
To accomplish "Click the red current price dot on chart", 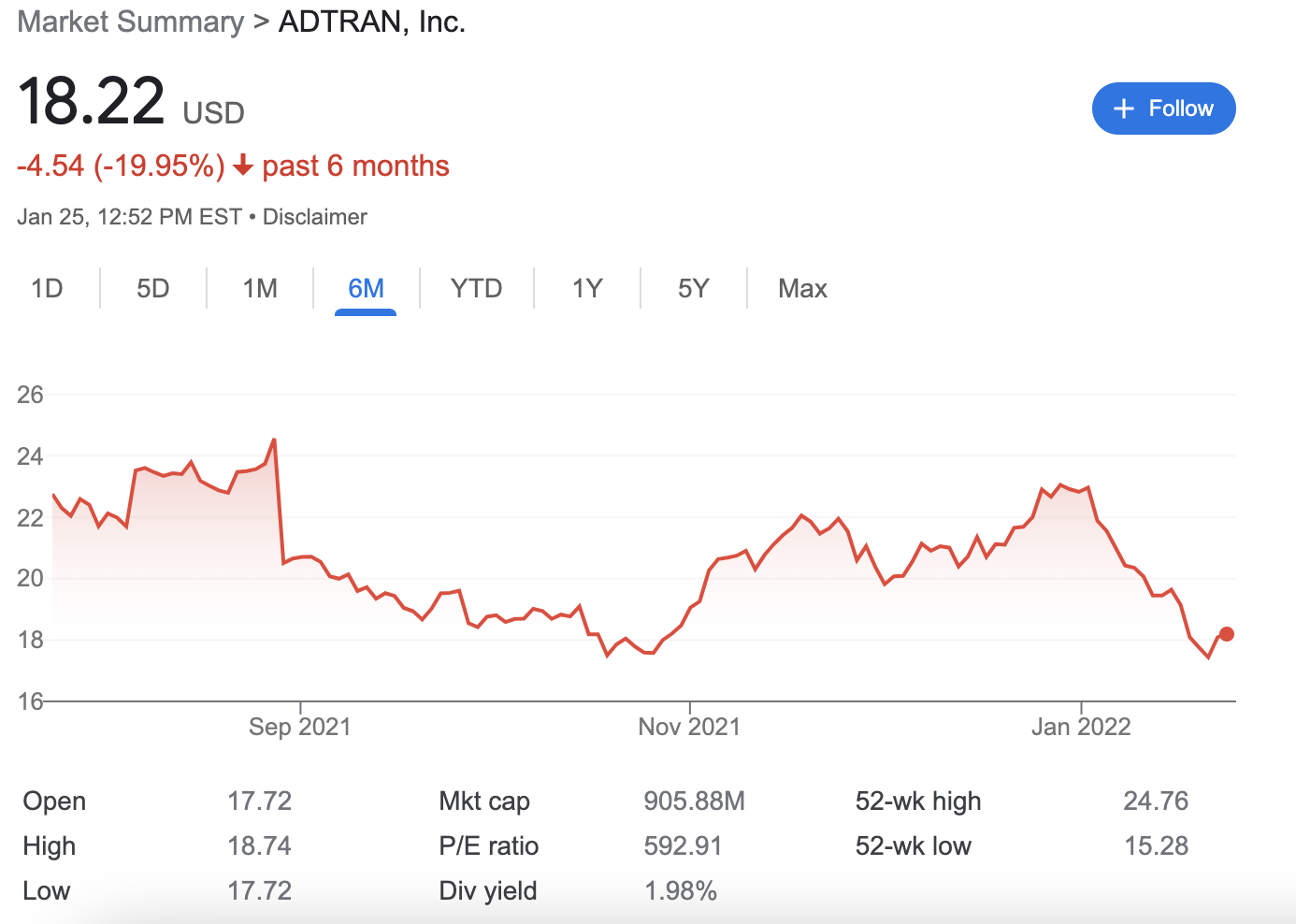I will pos(1227,634).
